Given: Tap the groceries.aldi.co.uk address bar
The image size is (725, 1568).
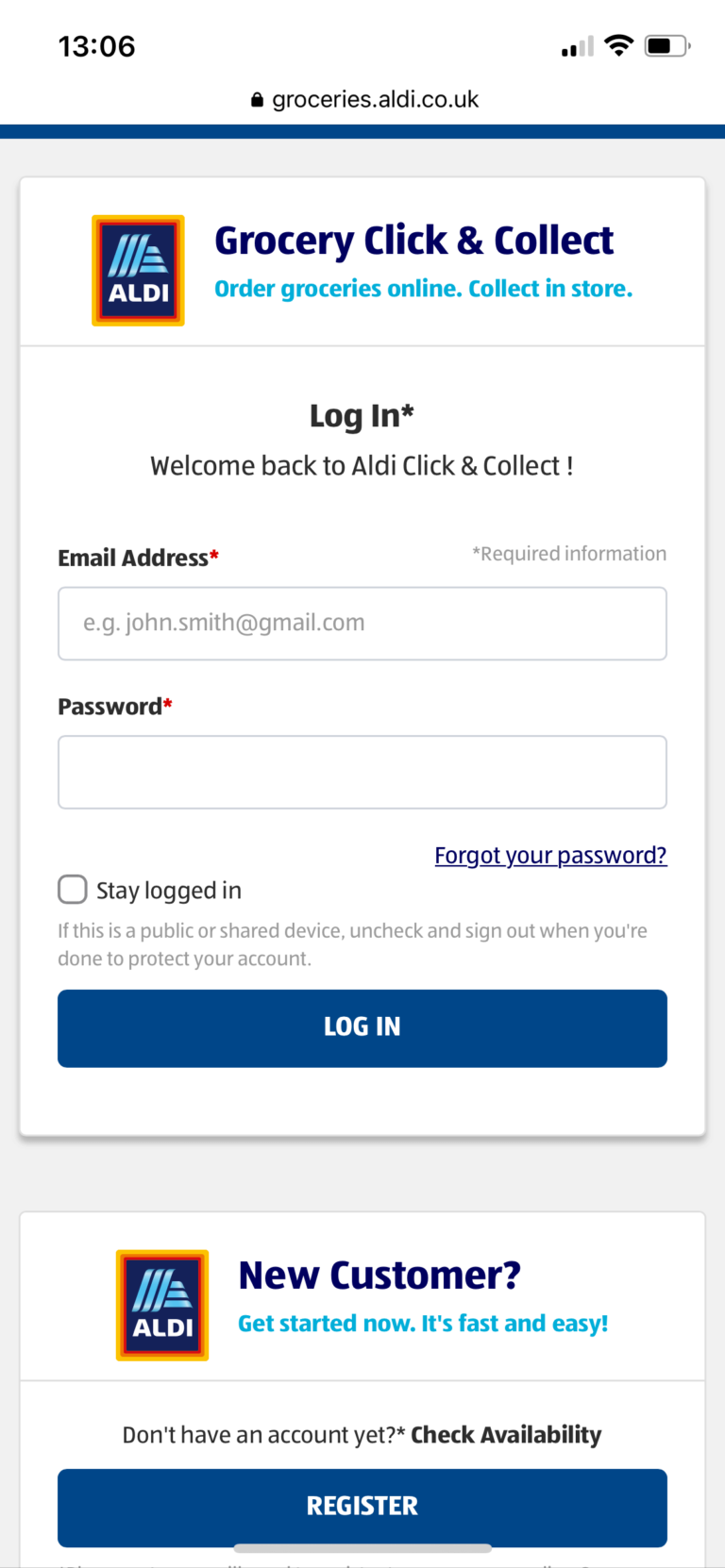Looking at the screenshot, I should coord(375,99).
